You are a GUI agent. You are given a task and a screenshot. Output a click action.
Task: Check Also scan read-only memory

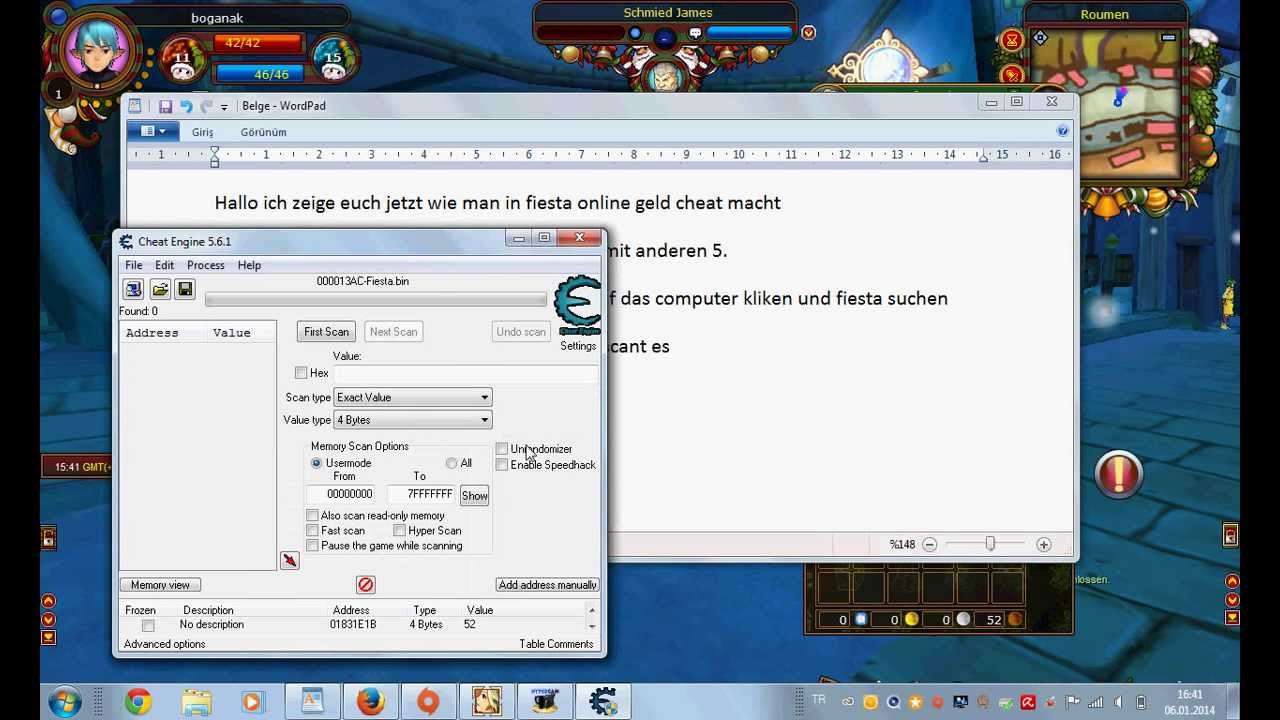(x=312, y=516)
